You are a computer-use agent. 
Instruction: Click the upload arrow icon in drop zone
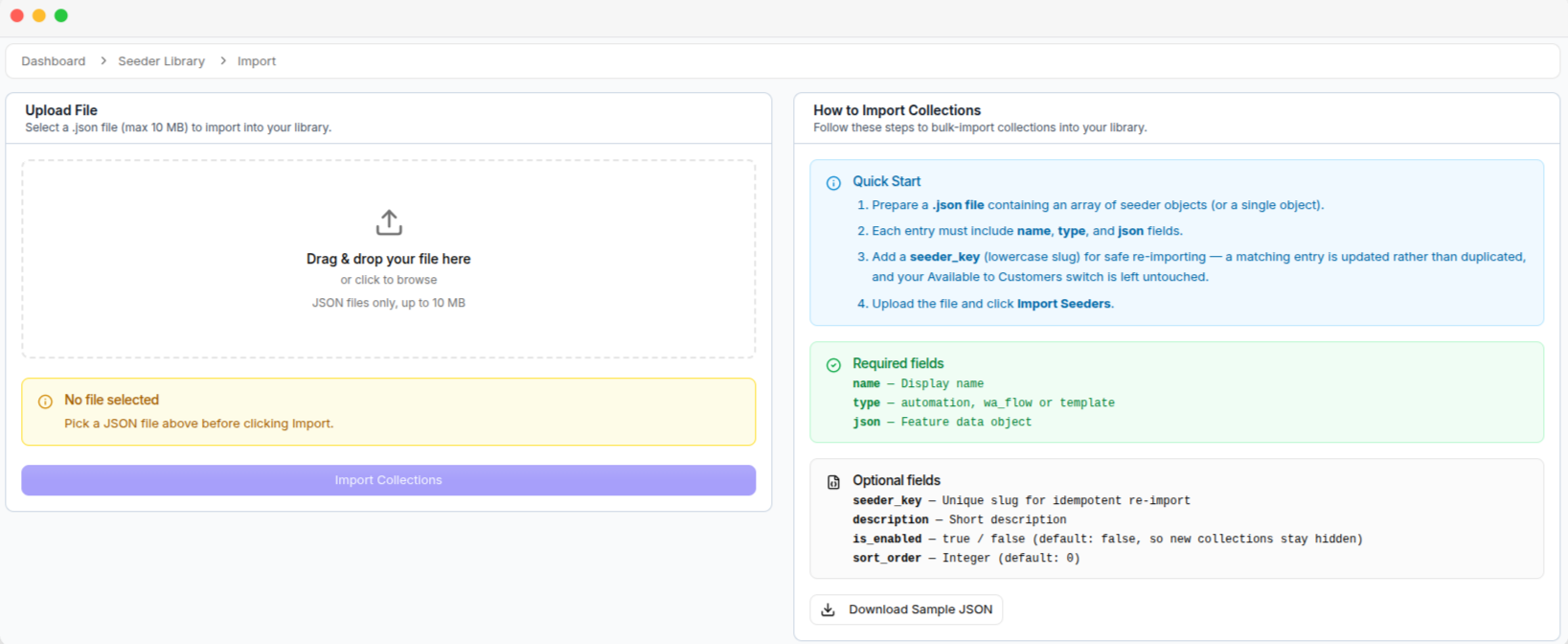[x=389, y=222]
